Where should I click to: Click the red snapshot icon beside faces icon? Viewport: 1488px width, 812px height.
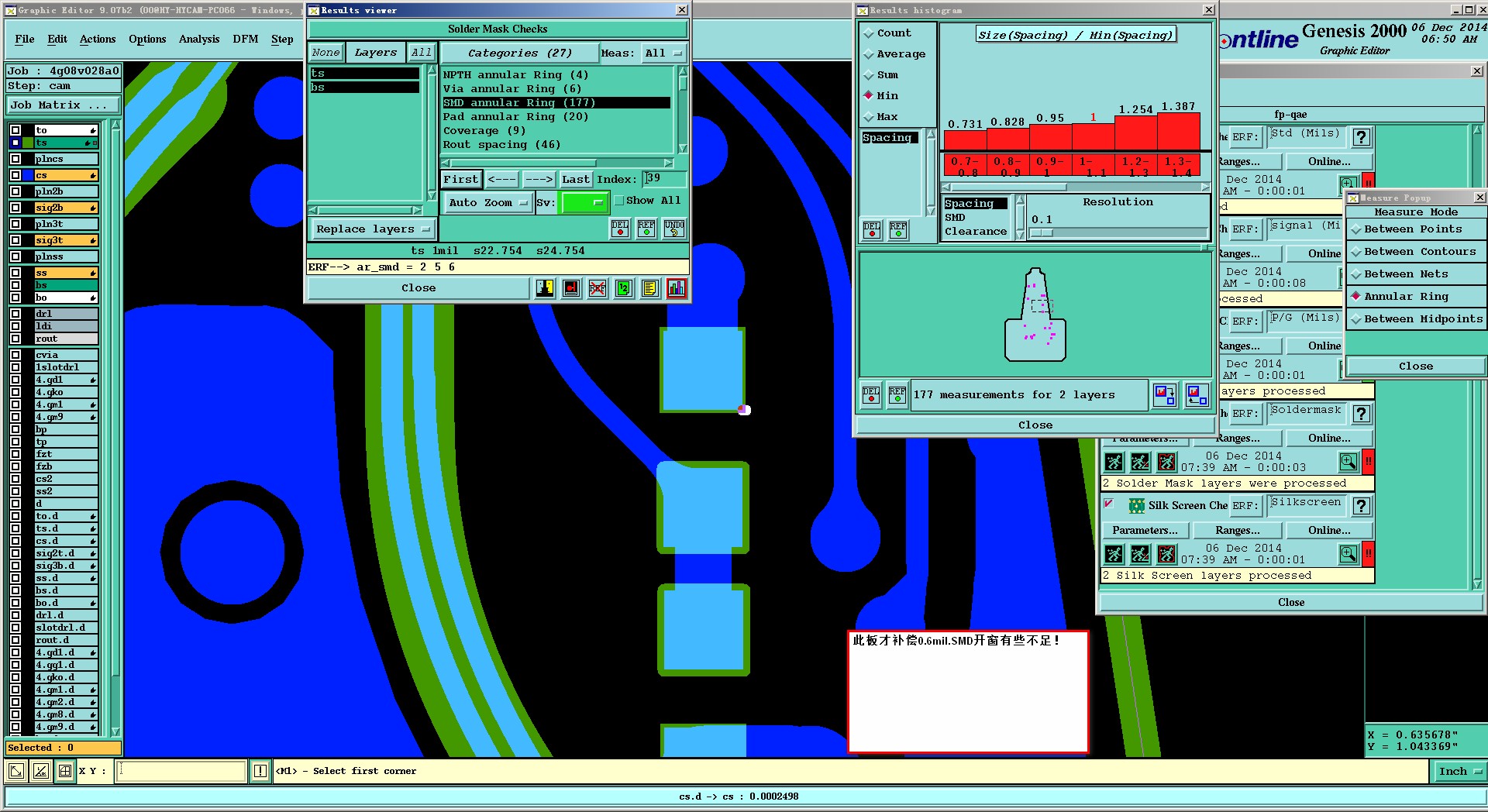click(571, 288)
